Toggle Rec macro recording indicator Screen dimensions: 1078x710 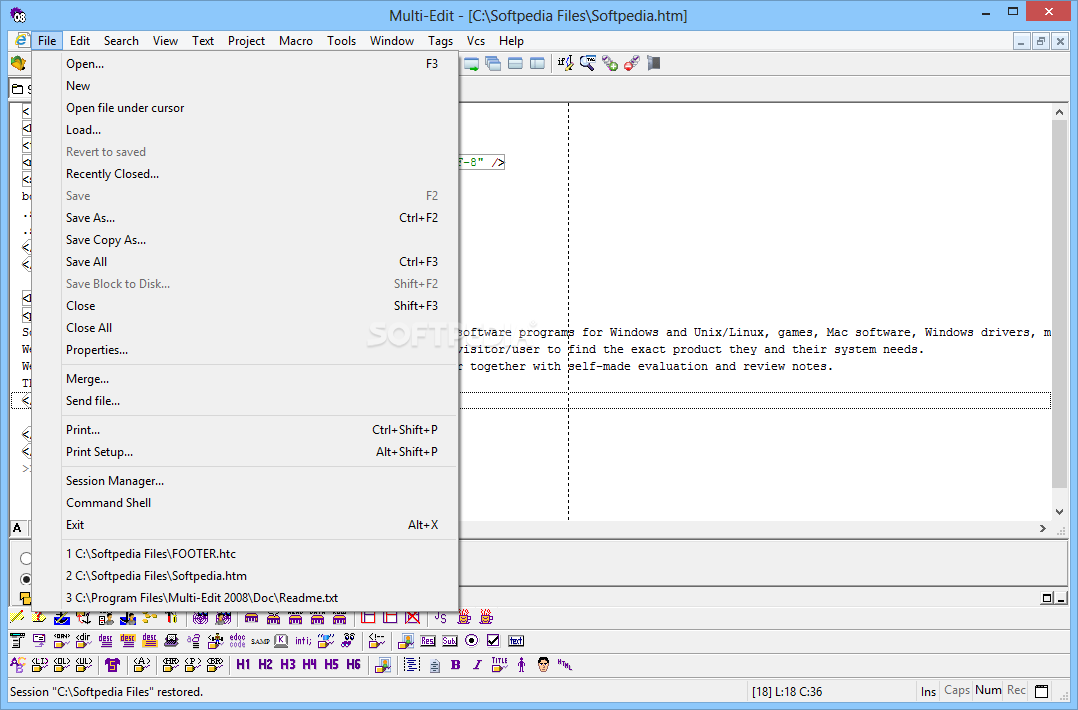(x=1016, y=690)
